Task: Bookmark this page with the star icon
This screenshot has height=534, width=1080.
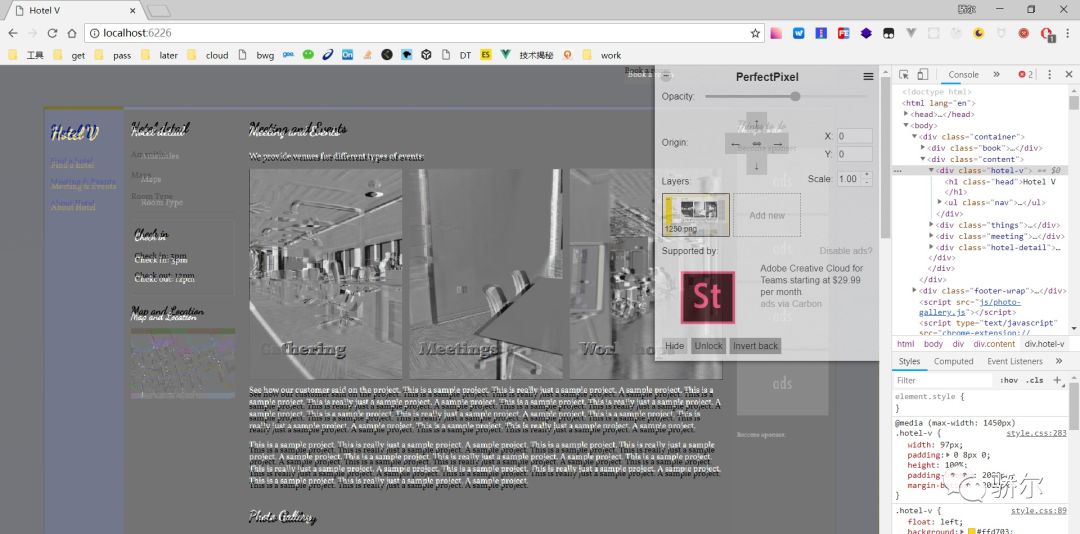Action: [x=755, y=33]
